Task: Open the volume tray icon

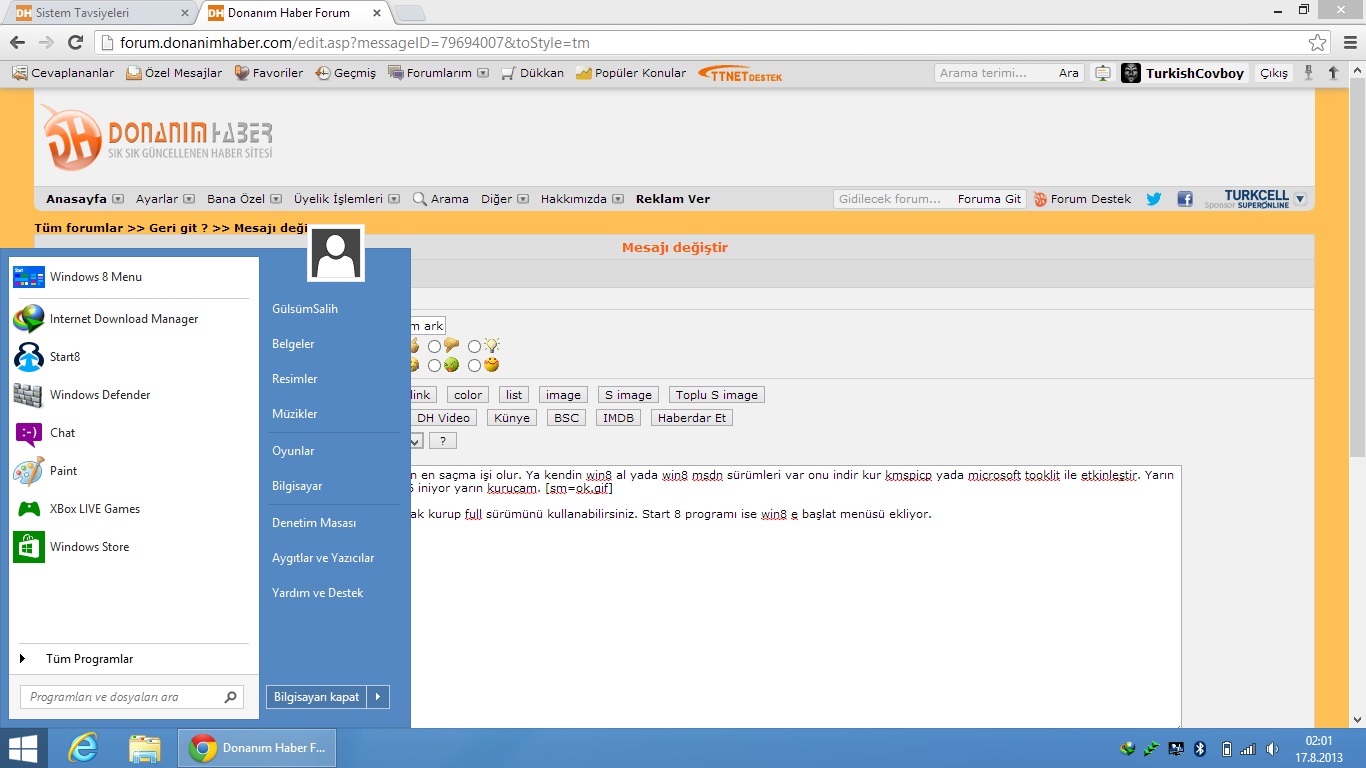Action: [1271, 748]
